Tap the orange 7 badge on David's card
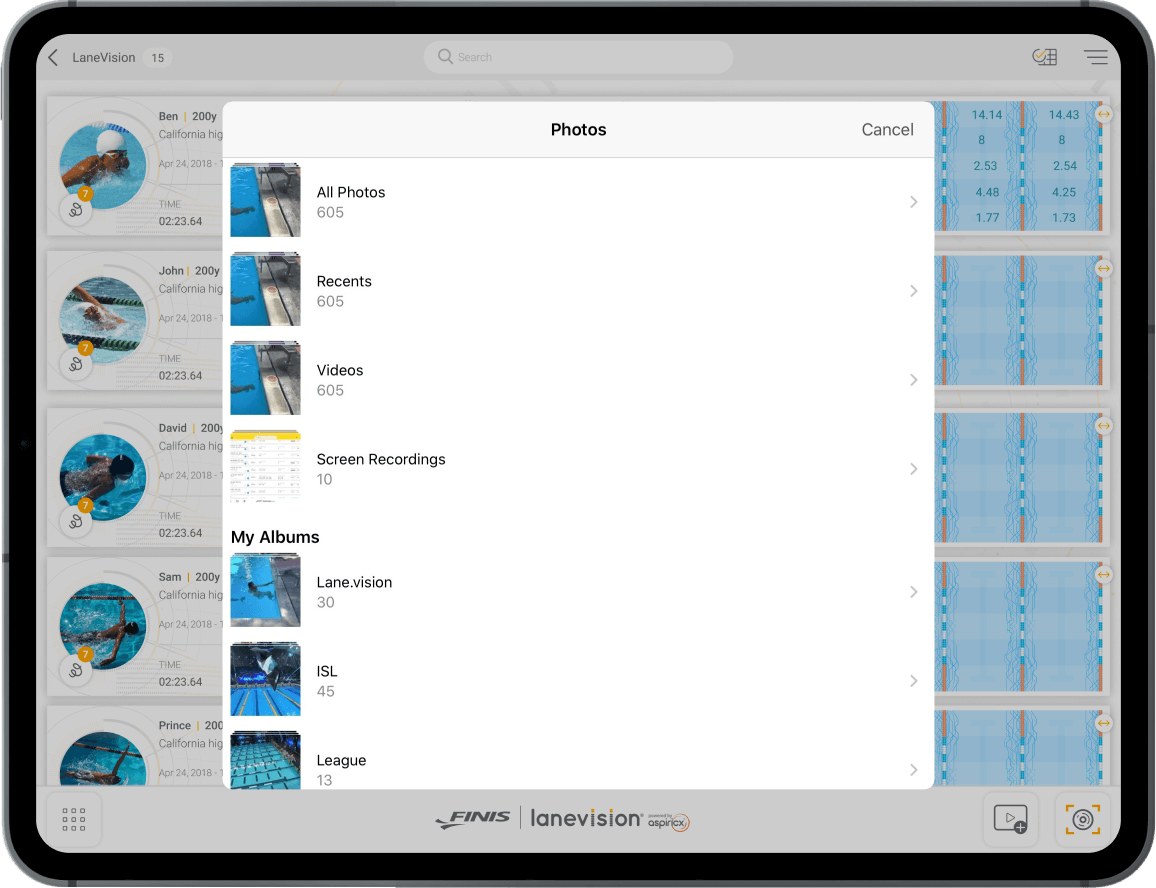Image resolution: width=1156 pixels, height=888 pixels. (x=86, y=505)
